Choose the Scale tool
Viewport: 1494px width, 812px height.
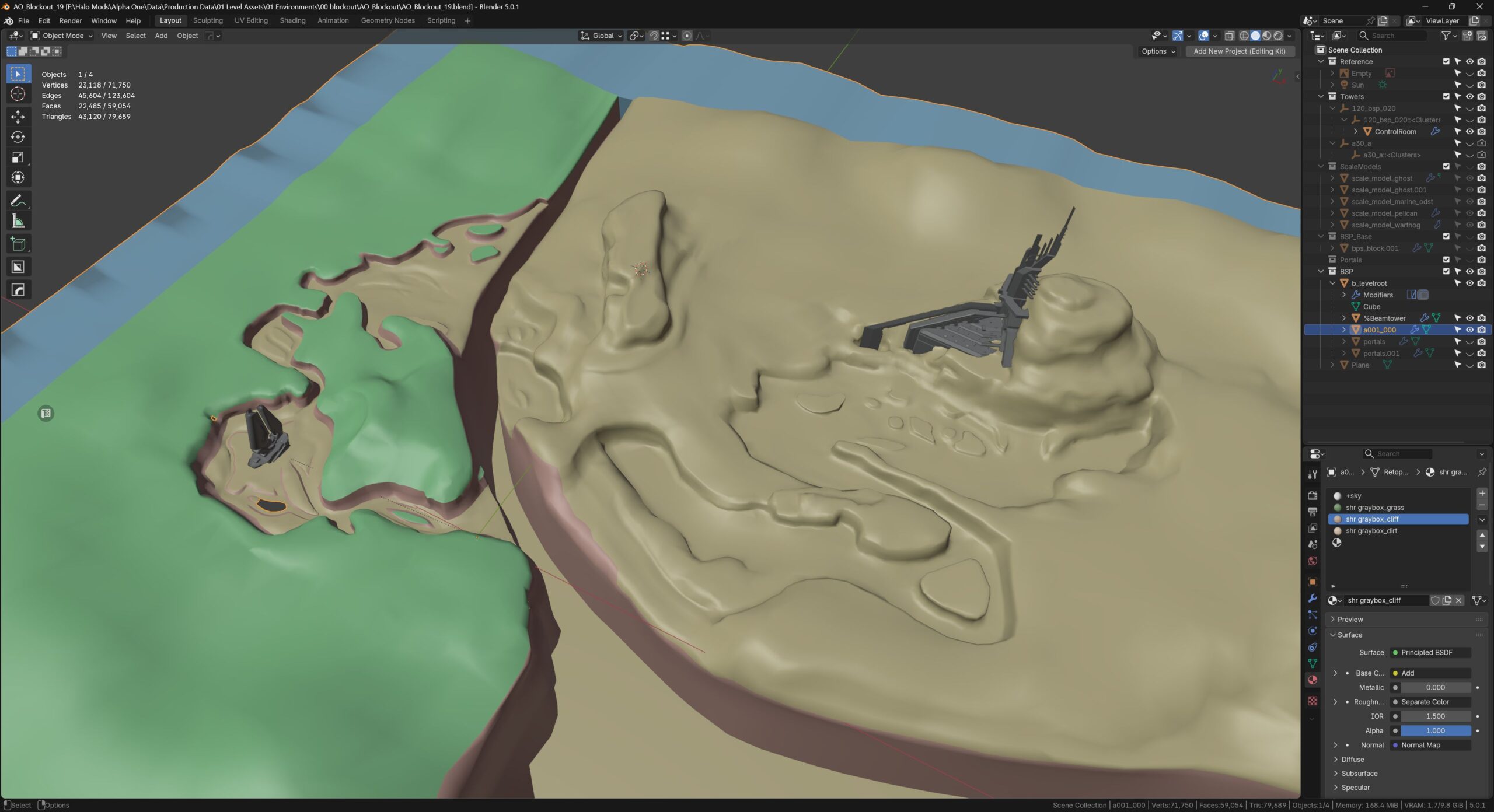(x=18, y=157)
